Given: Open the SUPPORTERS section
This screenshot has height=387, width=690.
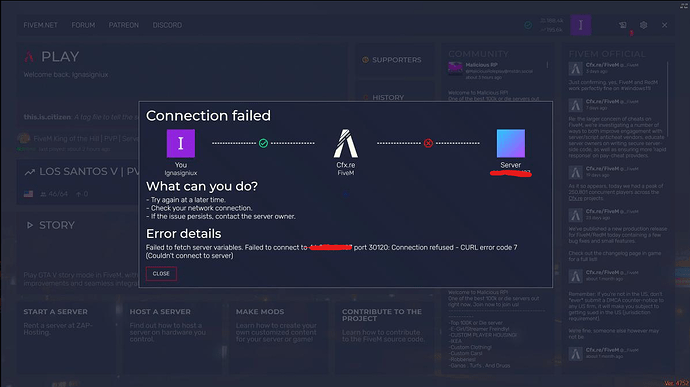Looking at the screenshot, I should click(395, 60).
